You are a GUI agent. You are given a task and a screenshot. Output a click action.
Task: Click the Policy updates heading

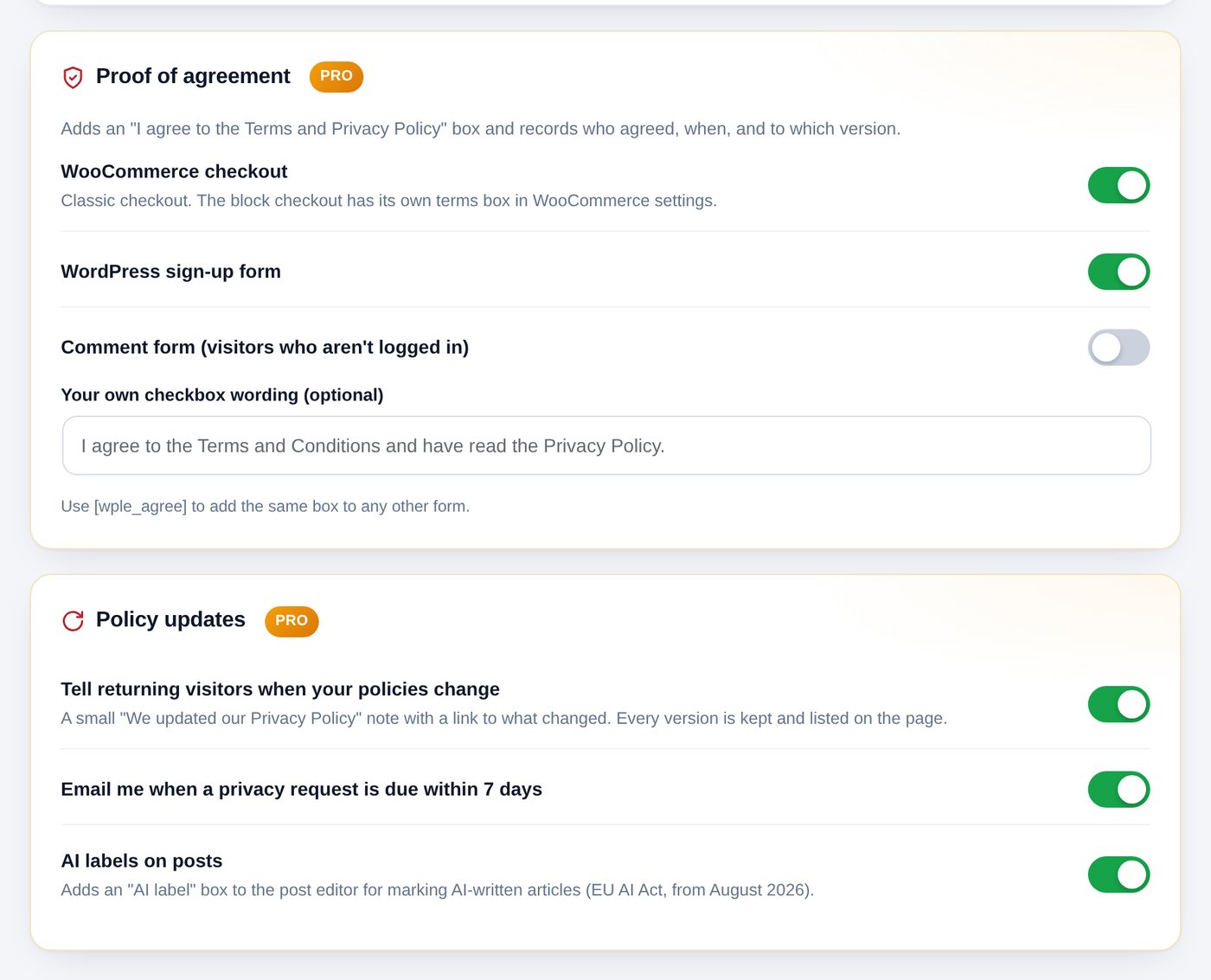point(170,619)
